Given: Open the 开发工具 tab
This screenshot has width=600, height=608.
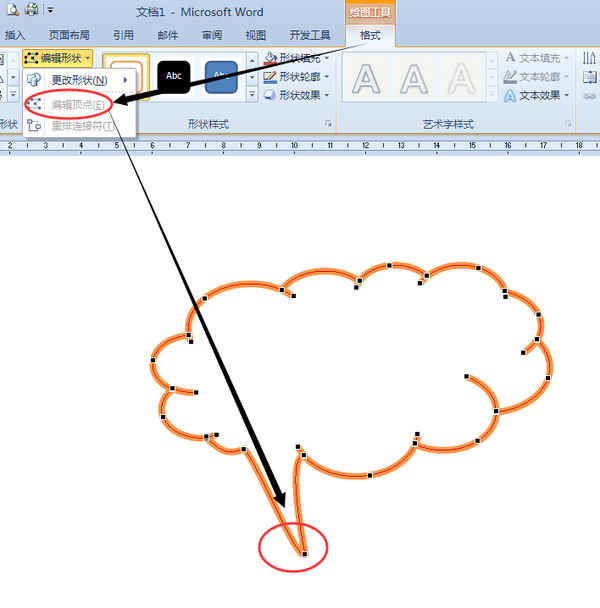Looking at the screenshot, I should click(x=310, y=35).
